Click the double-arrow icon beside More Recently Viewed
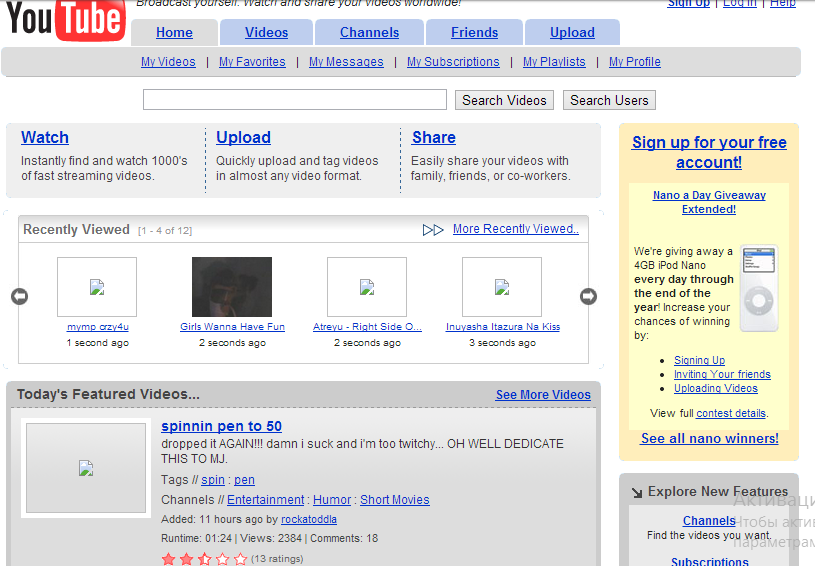The width and height of the screenshot is (815, 566). (x=433, y=230)
